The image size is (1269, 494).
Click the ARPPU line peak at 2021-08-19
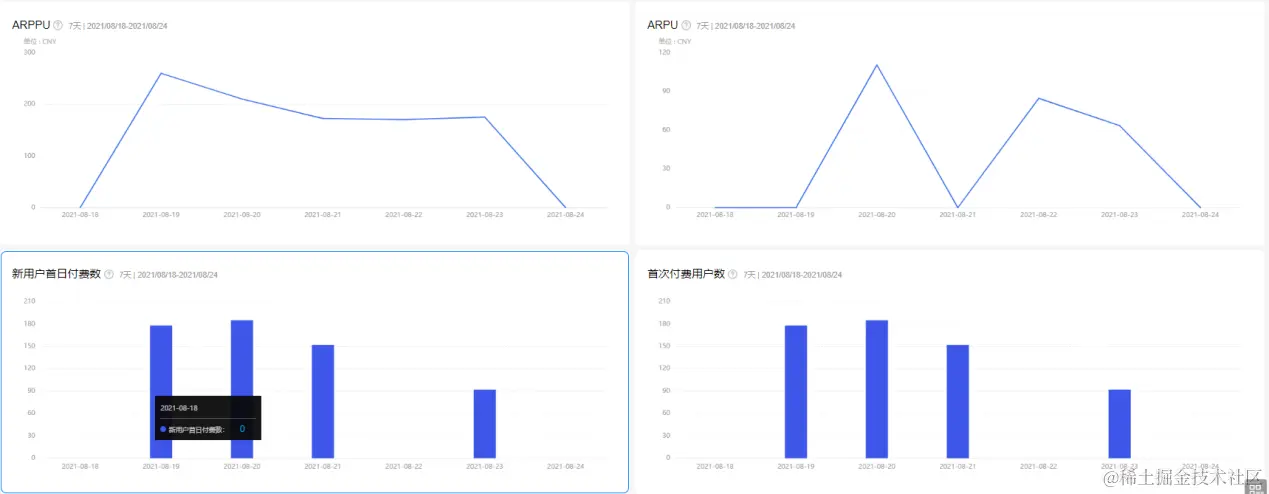click(x=161, y=73)
